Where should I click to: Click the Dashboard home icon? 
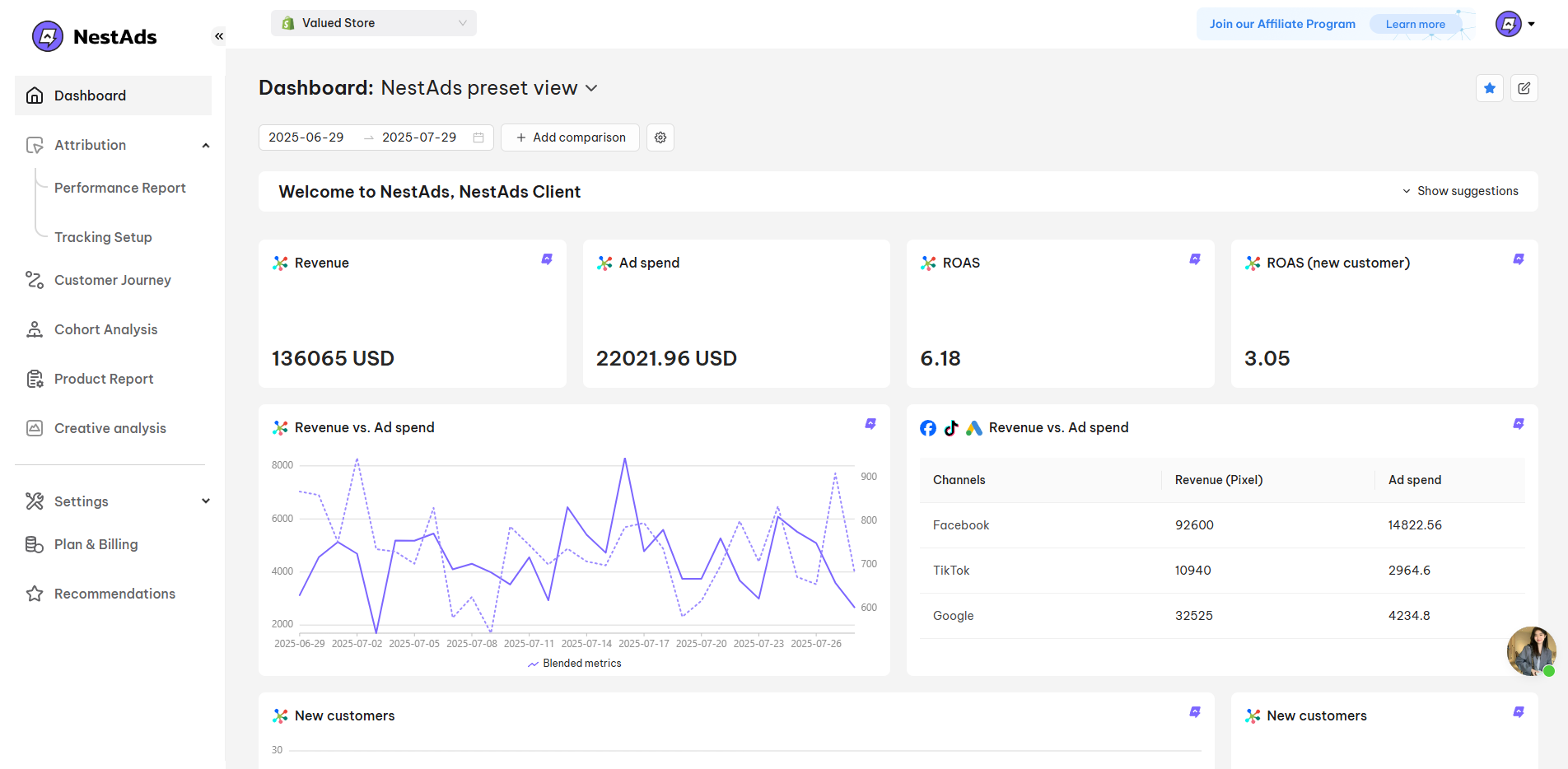pyautogui.click(x=35, y=96)
